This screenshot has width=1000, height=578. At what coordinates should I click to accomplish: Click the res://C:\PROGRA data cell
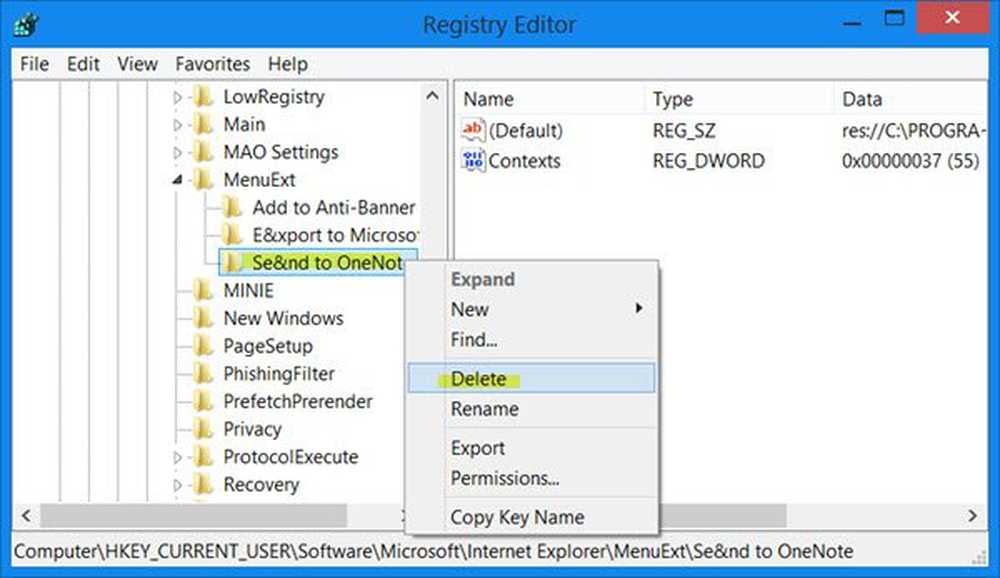click(x=914, y=131)
